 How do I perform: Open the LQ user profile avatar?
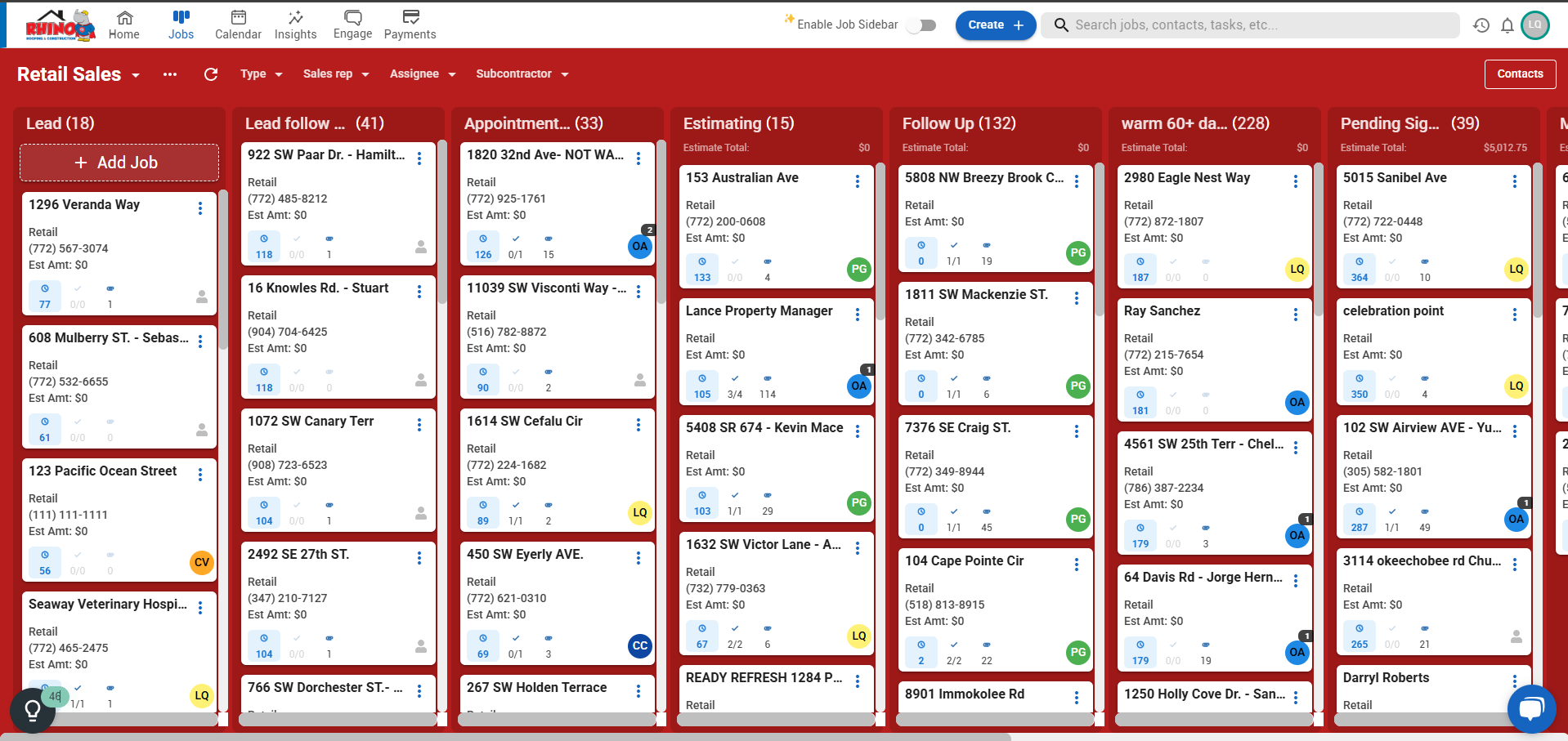1534,25
